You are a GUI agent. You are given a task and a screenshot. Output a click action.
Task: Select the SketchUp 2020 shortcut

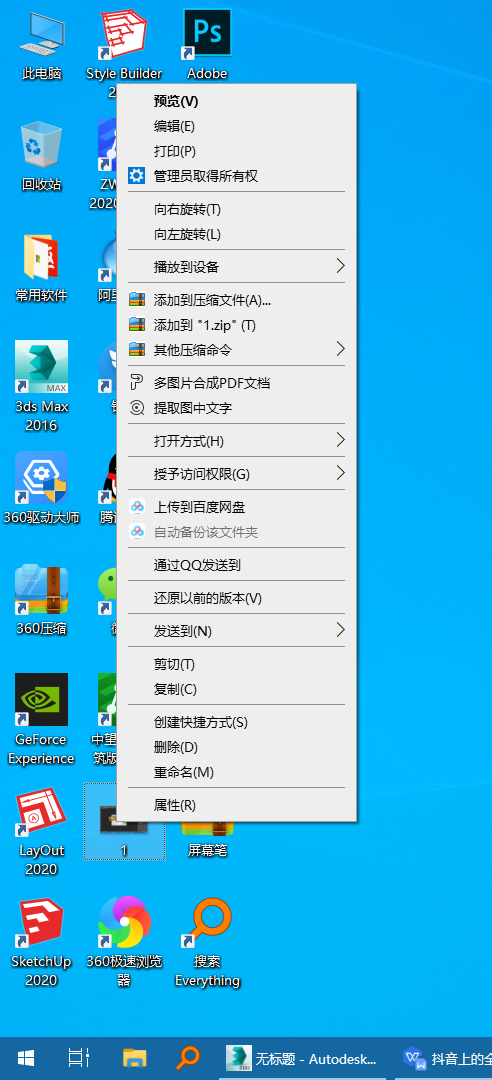(x=41, y=941)
